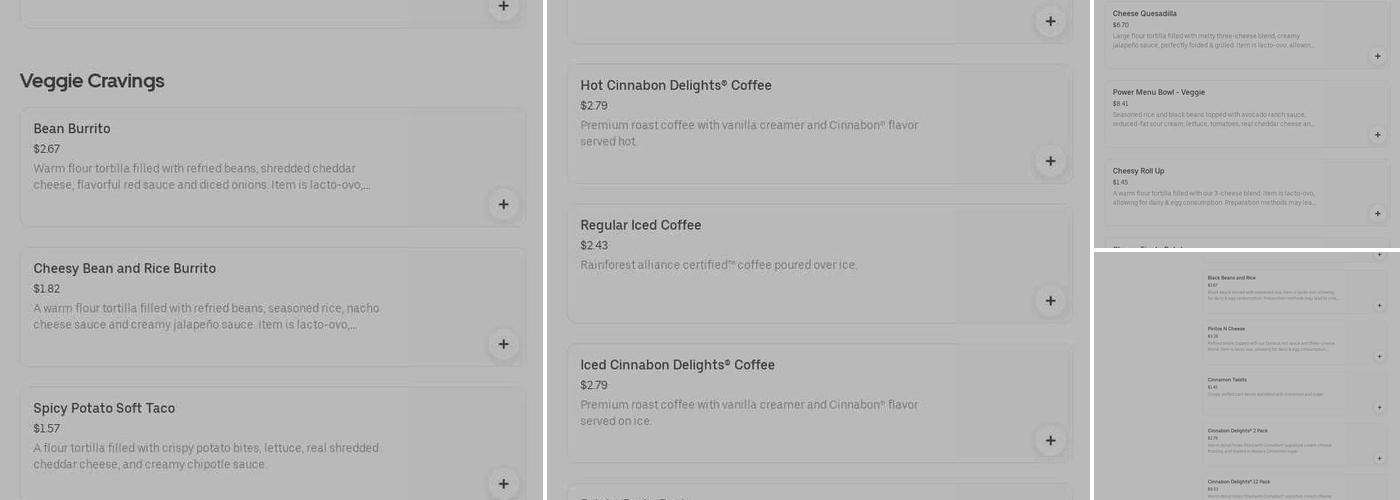Add Bean Burrito to cart

pyautogui.click(x=503, y=204)
